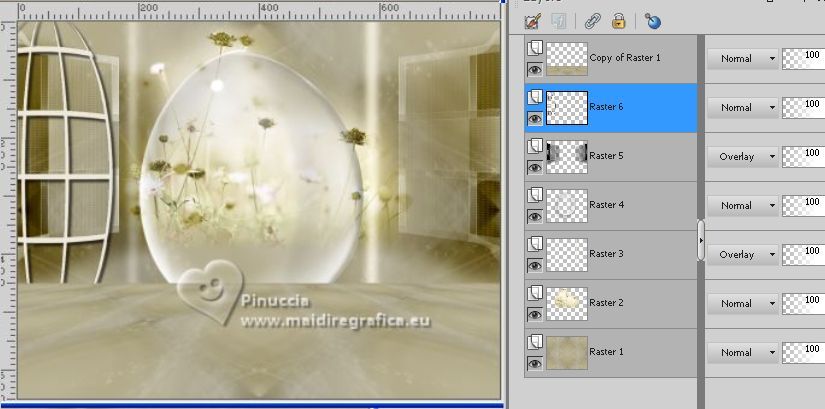Select the layer named Raster 1
The image size is (825, 409).
click(606, 351)
